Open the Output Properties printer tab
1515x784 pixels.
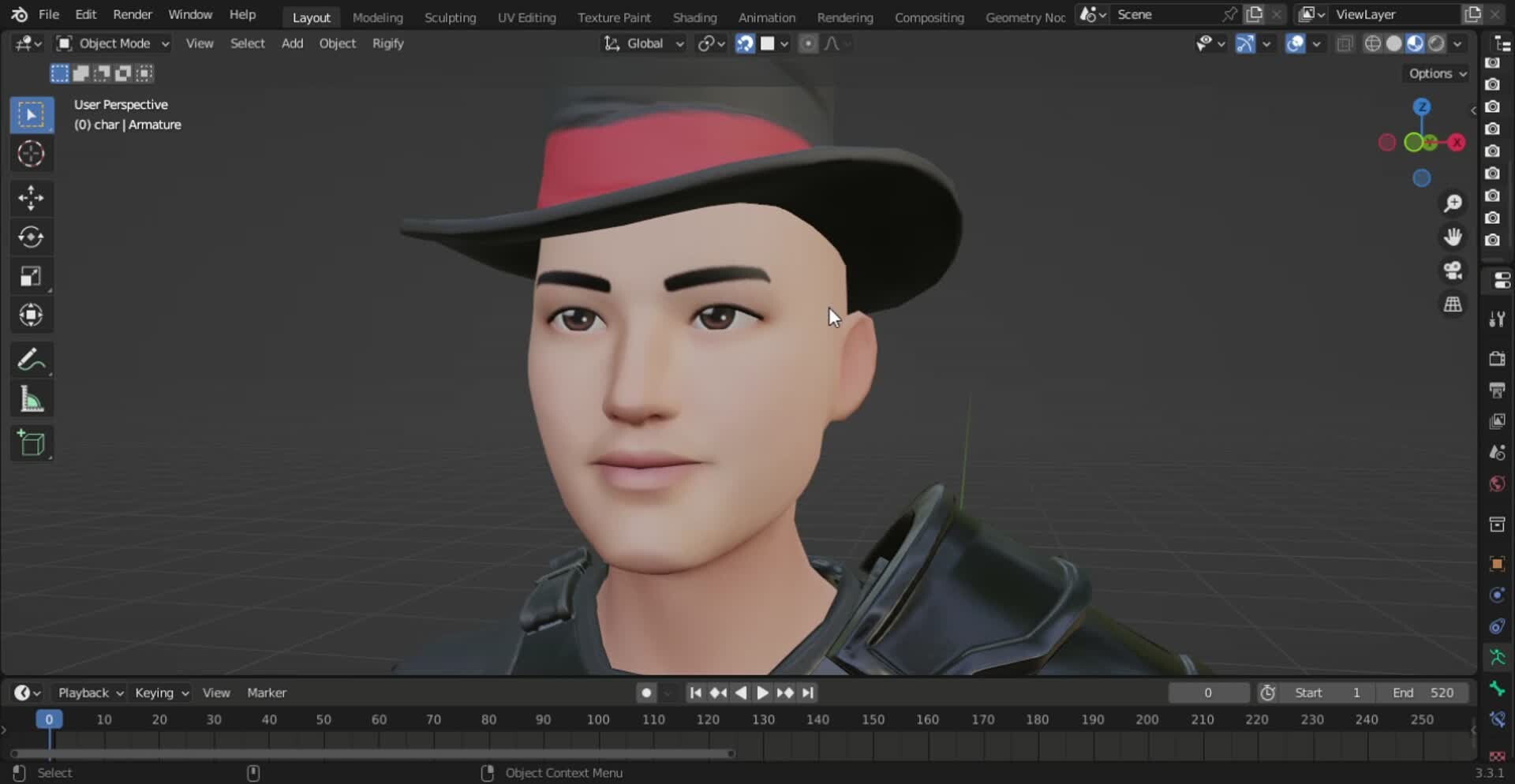pos(1497,390)
